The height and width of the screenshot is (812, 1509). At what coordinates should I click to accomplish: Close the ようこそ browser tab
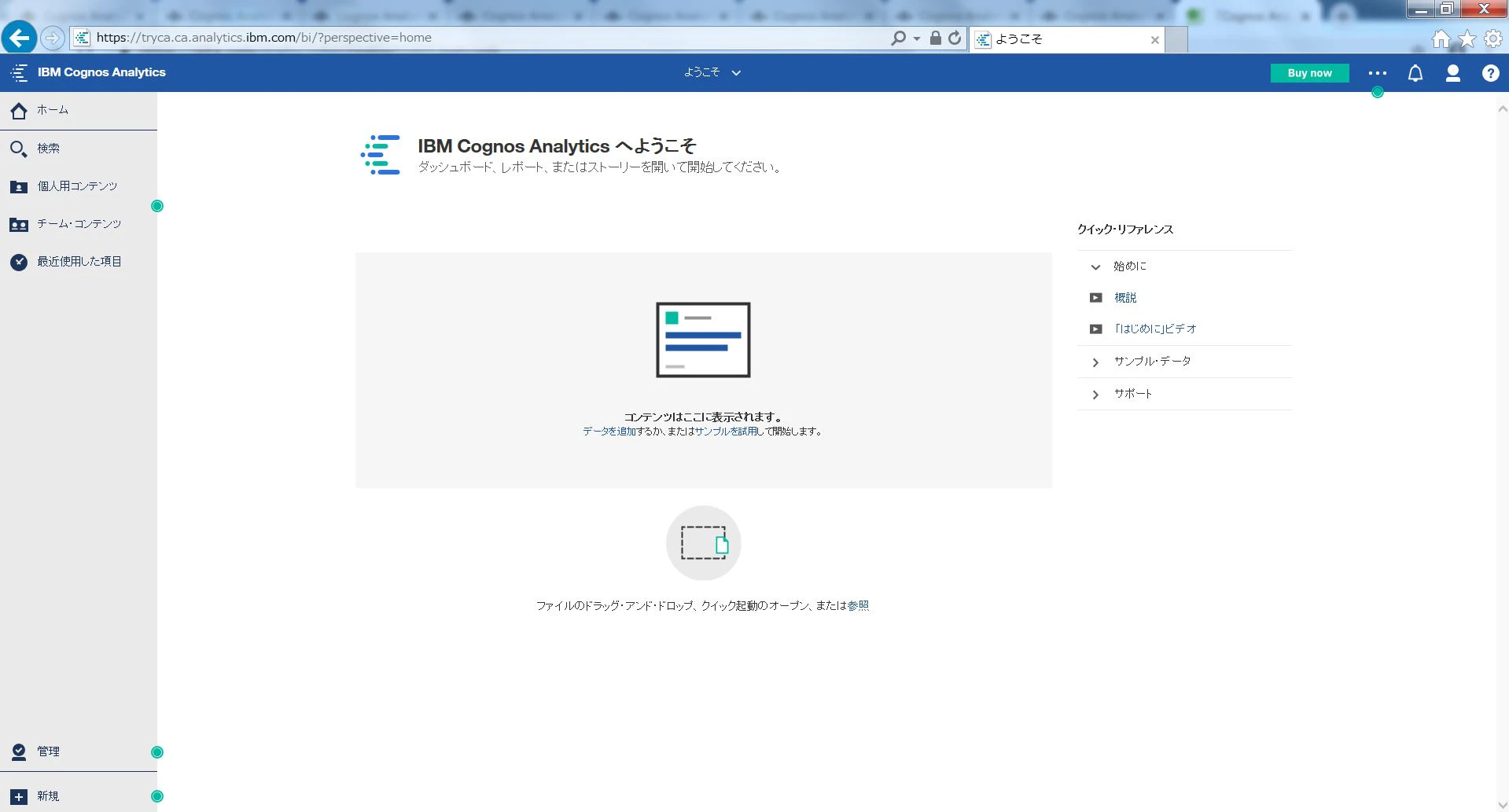(1154, 40)
